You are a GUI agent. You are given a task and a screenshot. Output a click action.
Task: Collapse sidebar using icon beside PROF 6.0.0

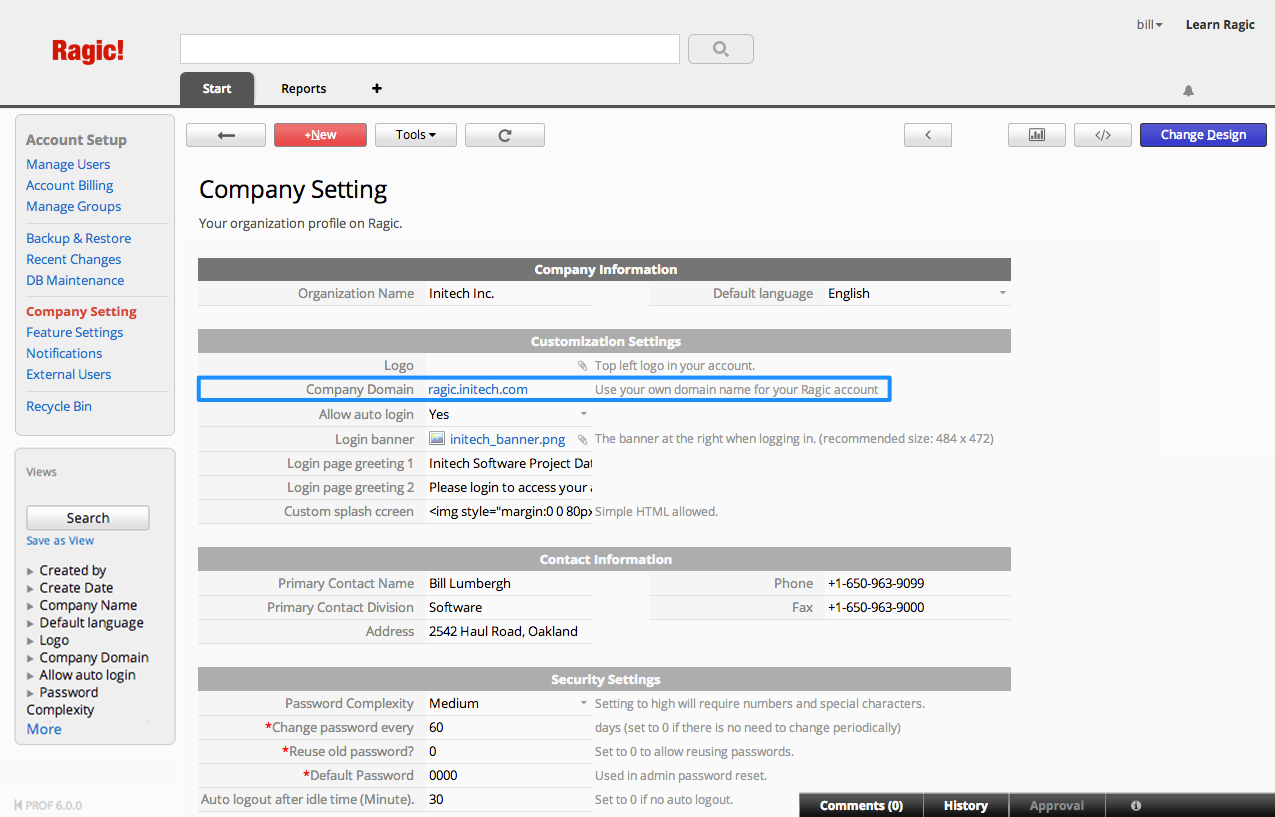18,805
